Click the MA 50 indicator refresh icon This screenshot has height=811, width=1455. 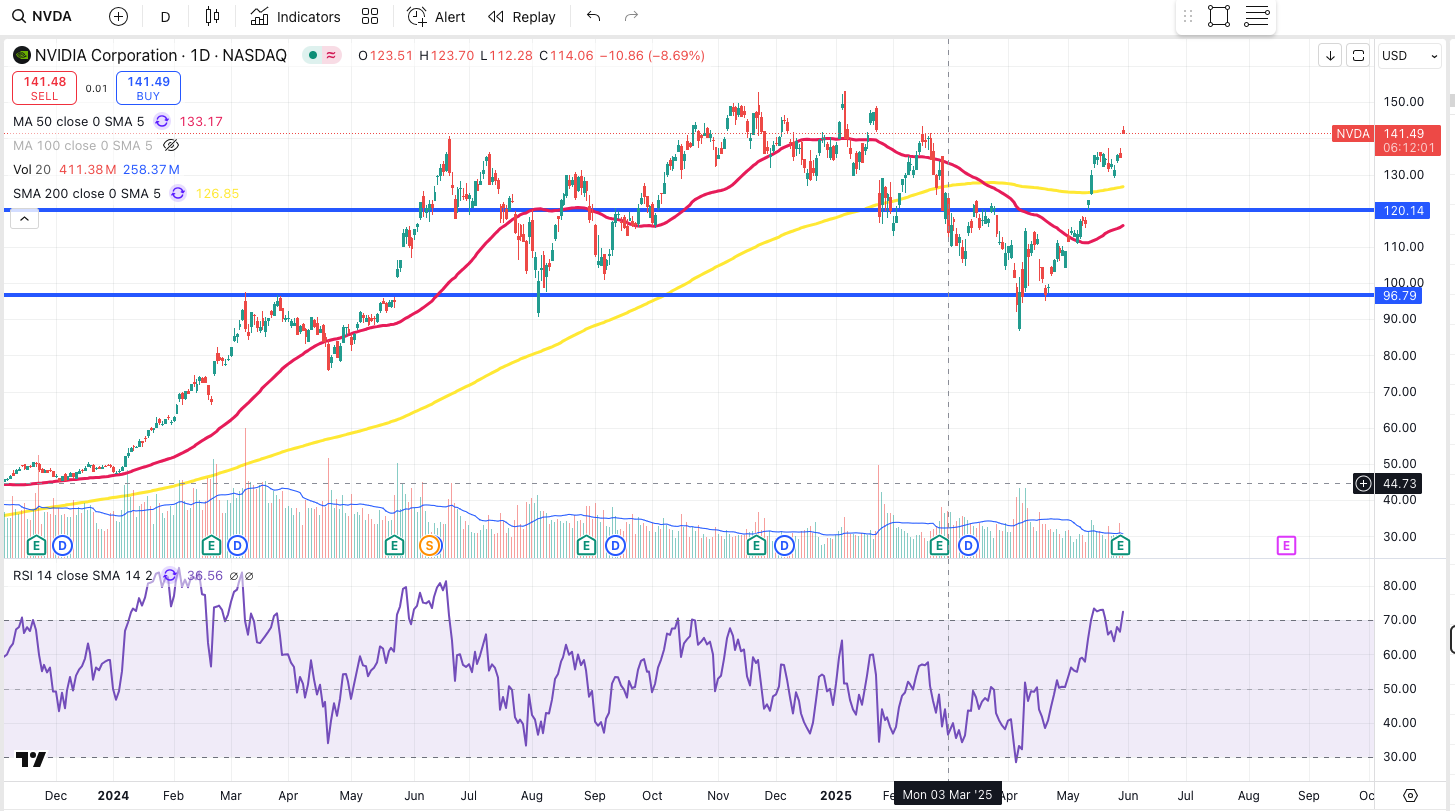(x=162, y=121)
